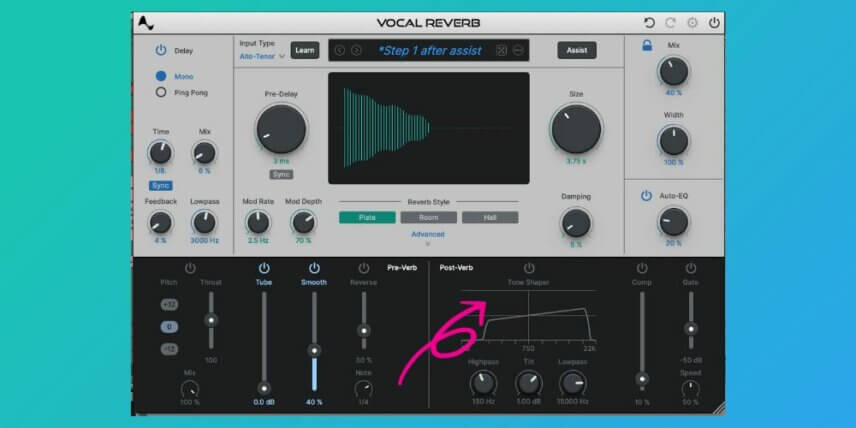Screen dimensions: 856x428
Task: Disable the Tube saturation power toggle
Action: [264, 268]
